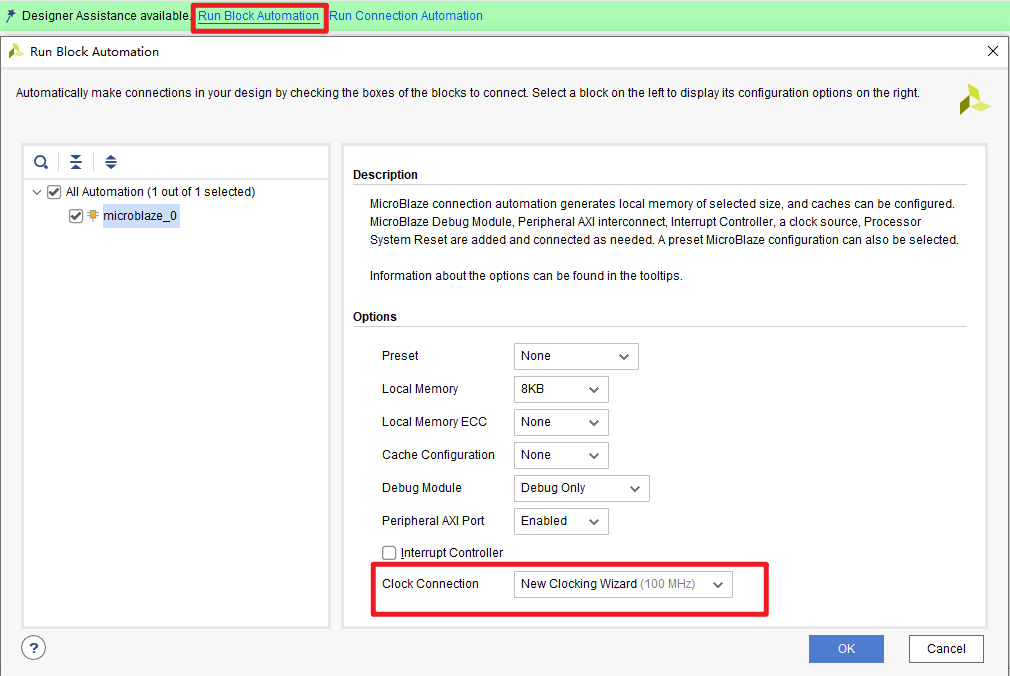
Task: Open the Preset dropdown
Action: tap(576, 356)
